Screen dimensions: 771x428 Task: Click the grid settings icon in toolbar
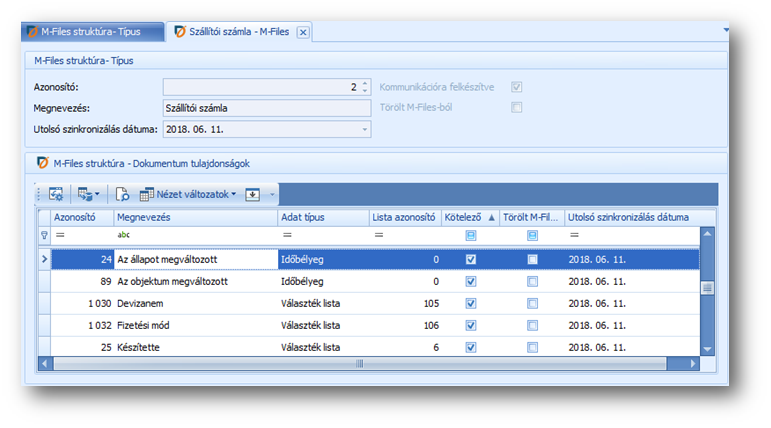pyautogui.click(x=56, y=194)
